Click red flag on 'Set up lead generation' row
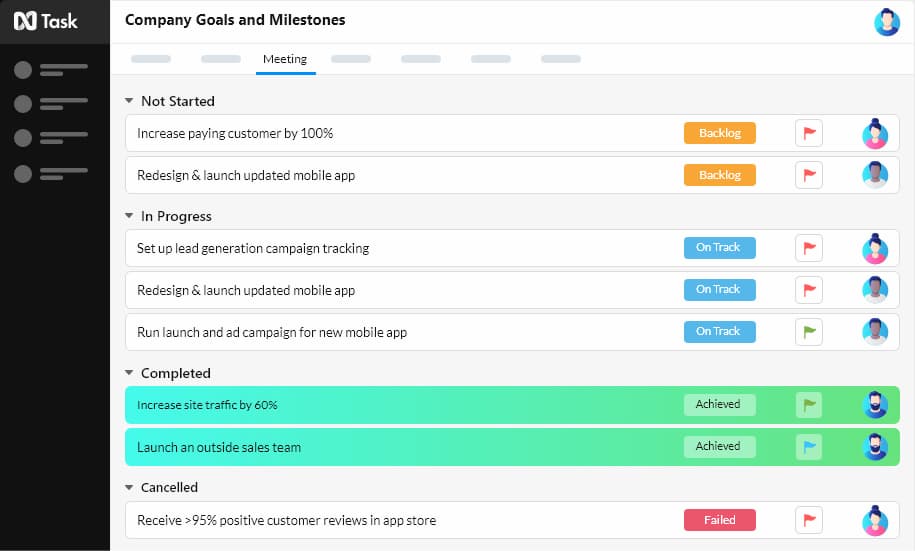Image resolution: width=915 pixels, height=551 pixels. 809,248
